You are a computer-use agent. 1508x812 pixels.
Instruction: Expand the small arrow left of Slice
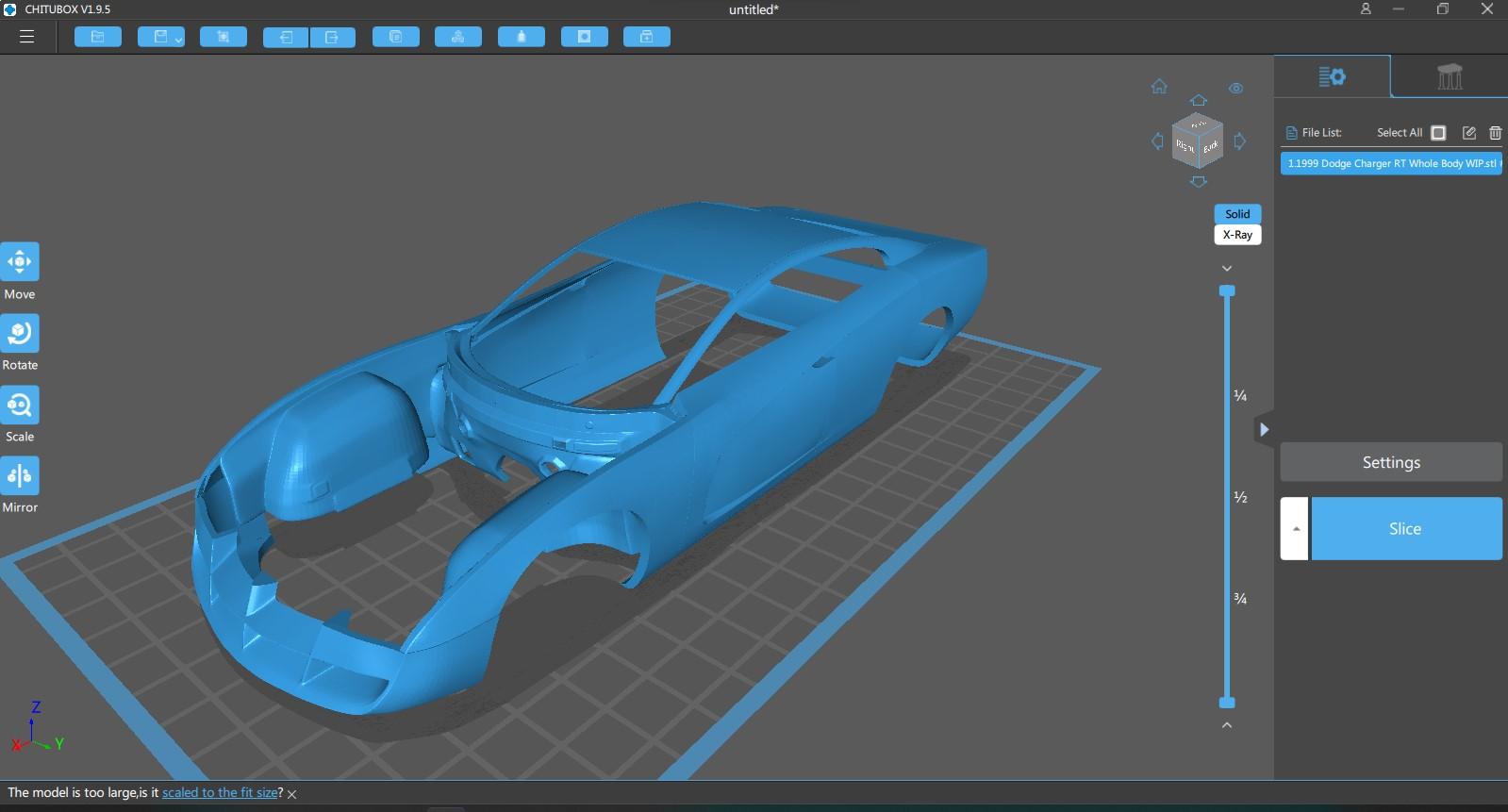(1295, 529)
